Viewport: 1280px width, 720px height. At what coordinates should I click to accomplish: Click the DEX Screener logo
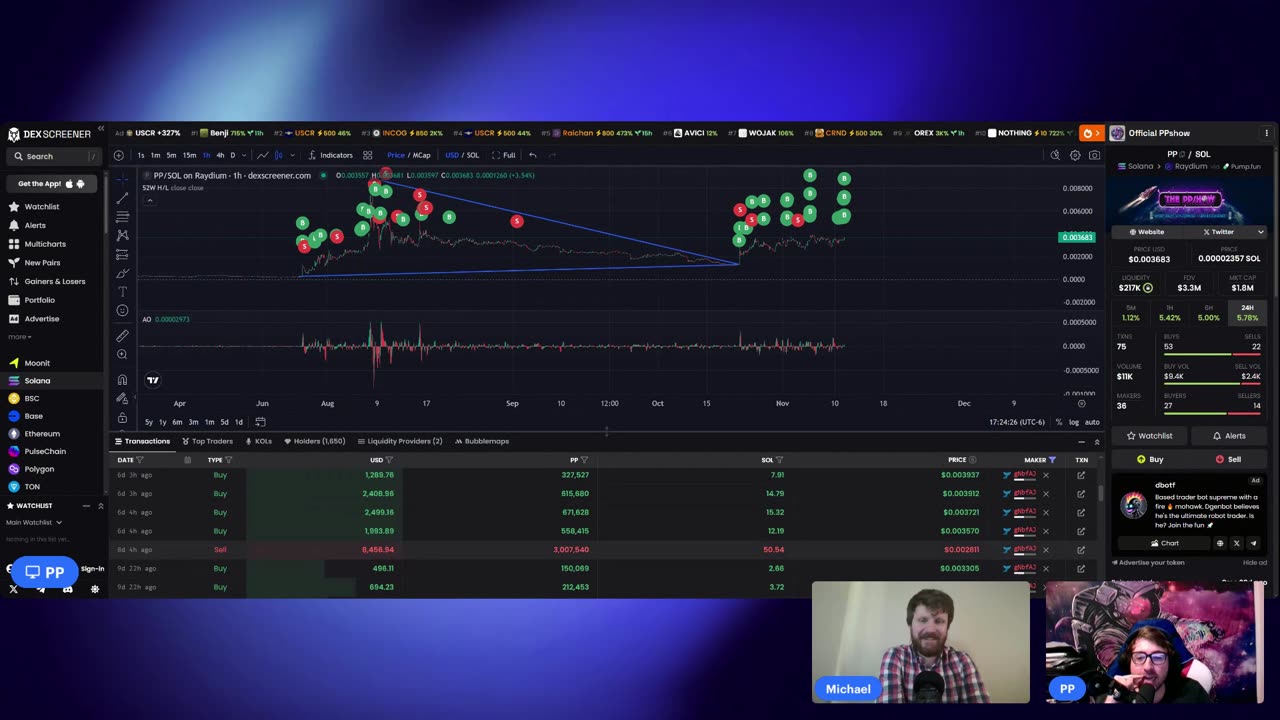(x=50, y=134)
